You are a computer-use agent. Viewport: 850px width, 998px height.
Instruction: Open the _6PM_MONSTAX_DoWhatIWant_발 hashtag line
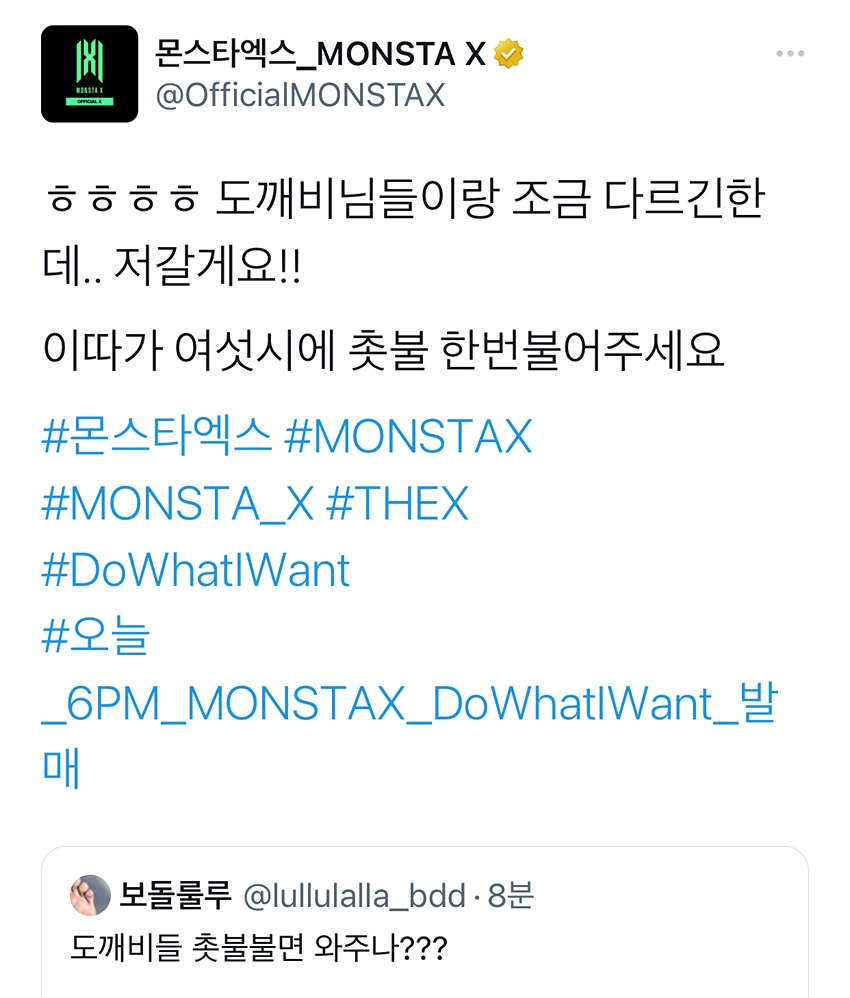409,703
